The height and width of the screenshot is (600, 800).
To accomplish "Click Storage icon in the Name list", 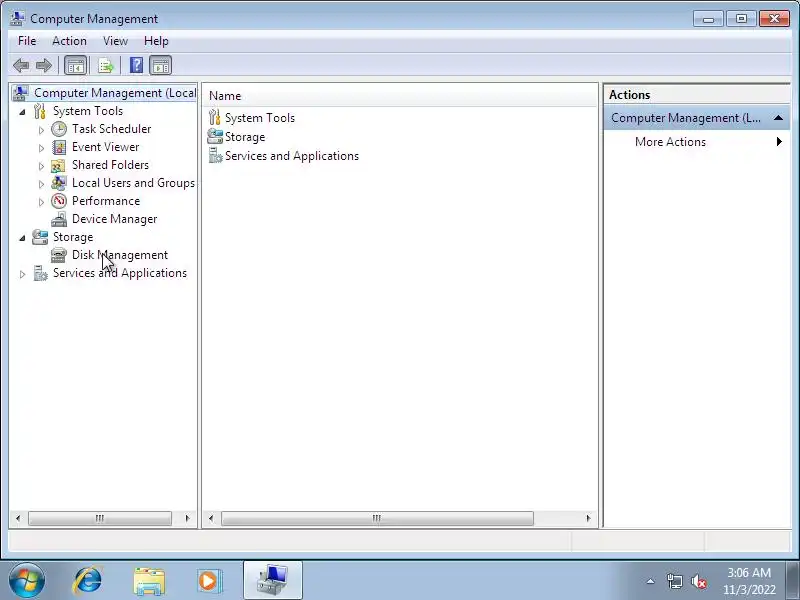I will (215, 137).
